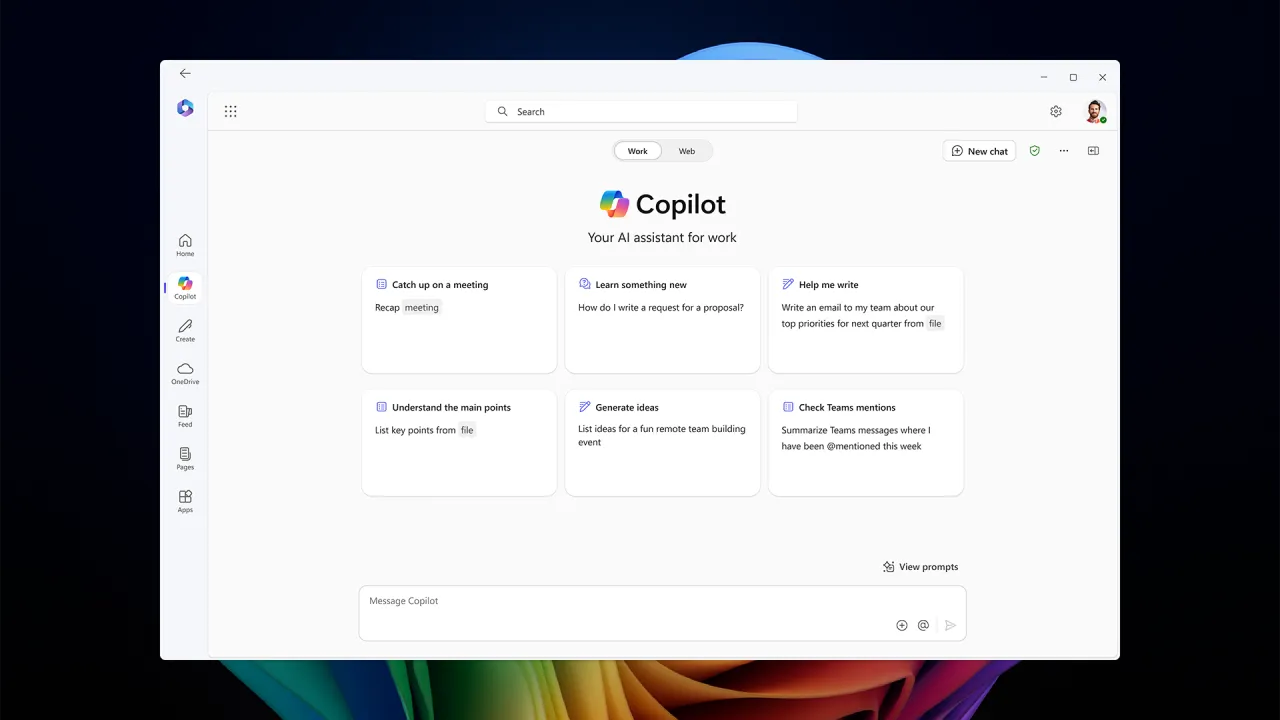This screenshot has width=1280, height=720.
Task: Click the attach file plus icon
Action: tap(902, 625)
